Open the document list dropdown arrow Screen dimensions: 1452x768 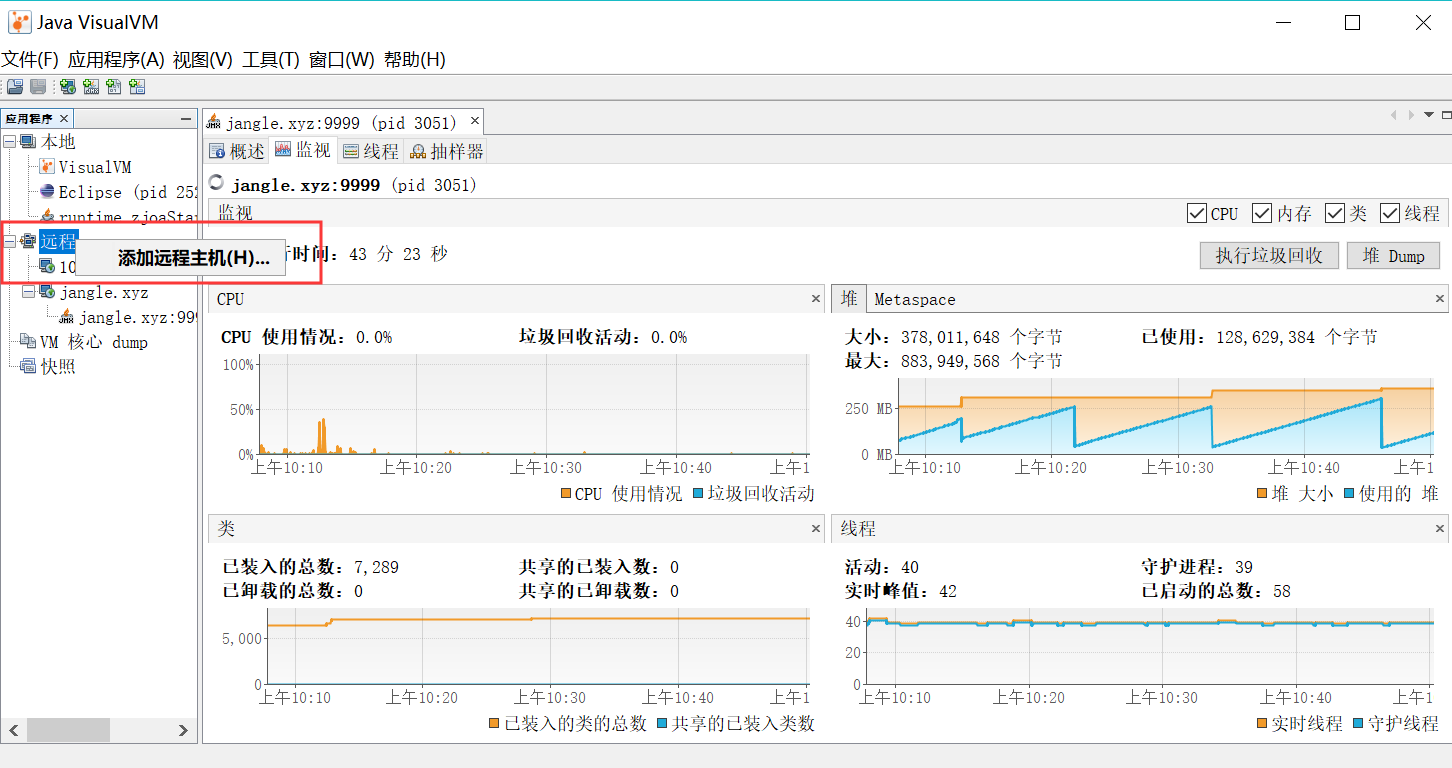(1429, 115)
